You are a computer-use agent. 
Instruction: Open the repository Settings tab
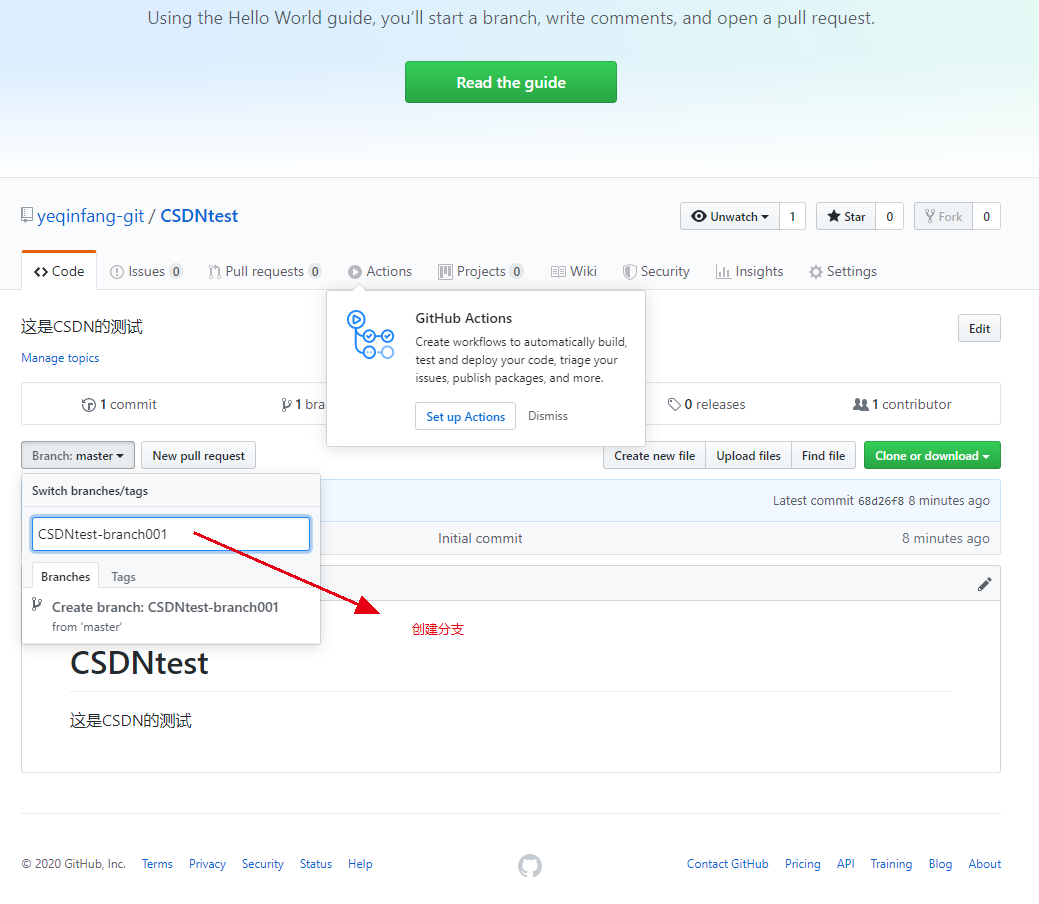click(843, 272)
